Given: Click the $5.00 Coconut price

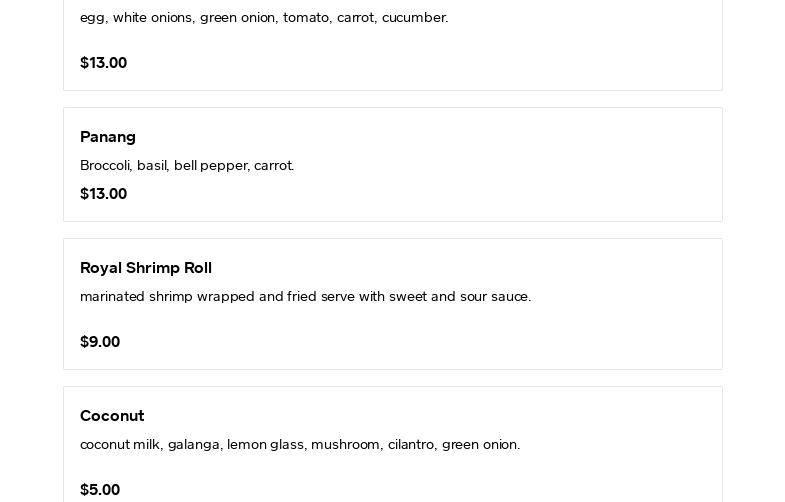Looking at the screenshot, I should pyautogui.click(x=100, y=490).
